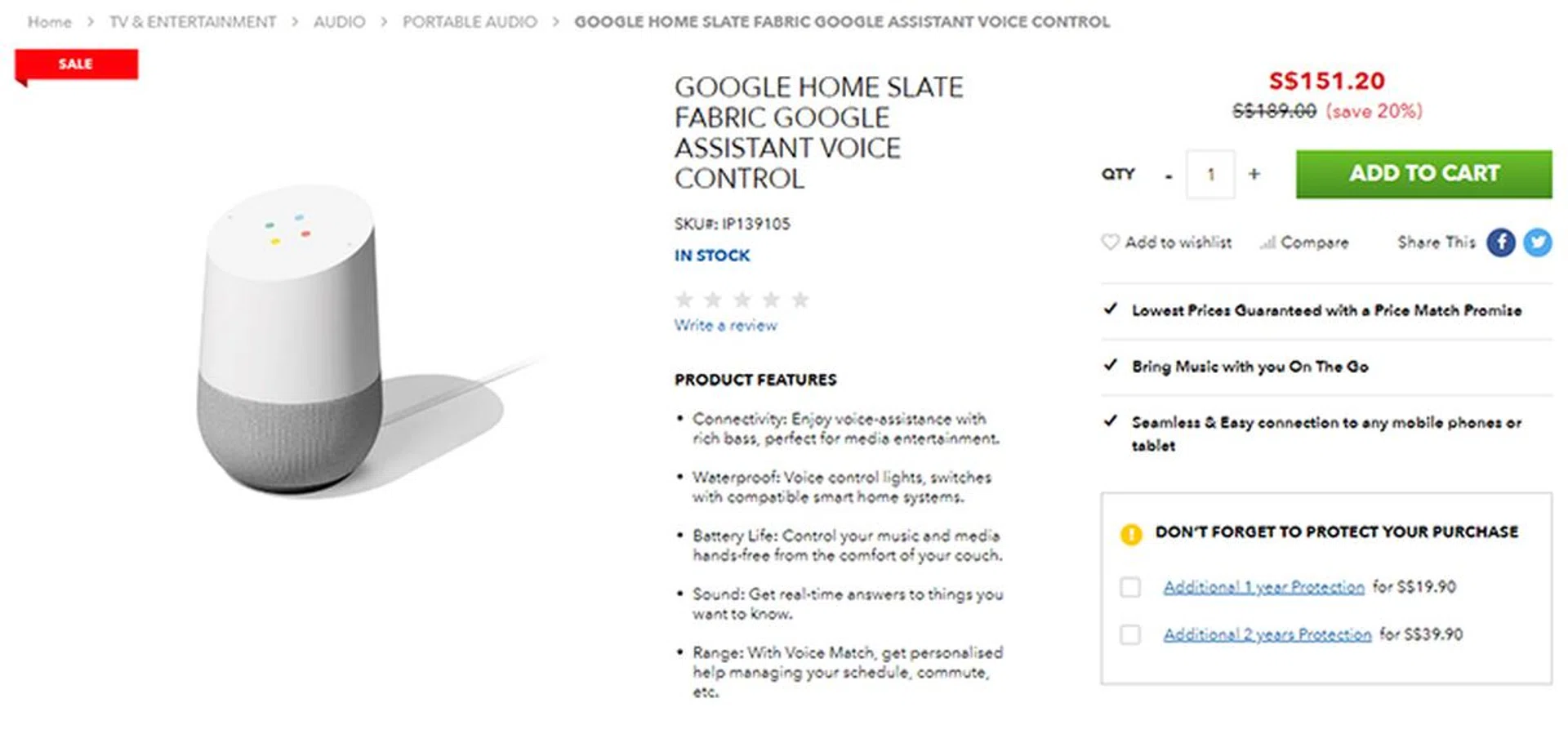Open TV & Entertainment breadcrumb
This screenshot has width=1568, height=734.
193,22
